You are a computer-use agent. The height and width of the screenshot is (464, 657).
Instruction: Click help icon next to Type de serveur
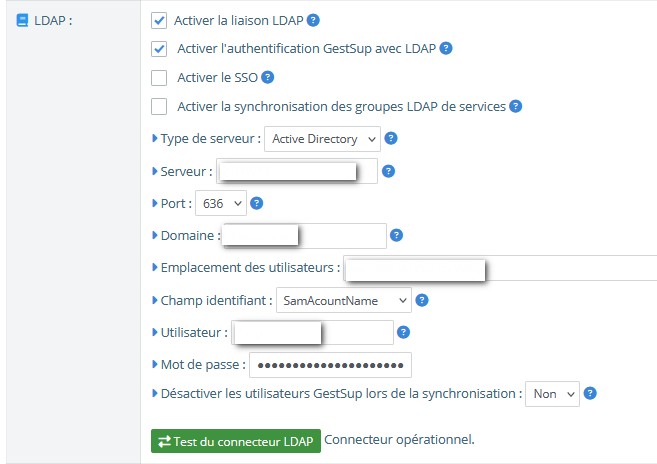click(x=391, y=138)
